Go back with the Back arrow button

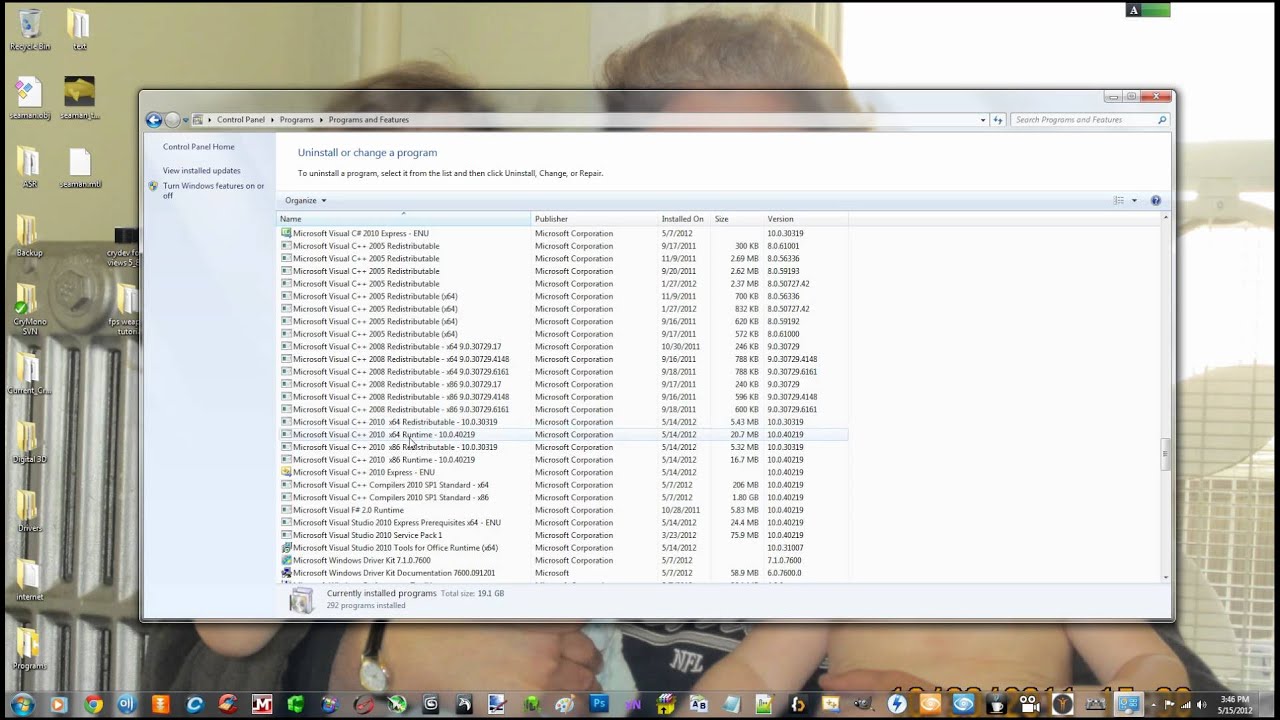point(154,120)
